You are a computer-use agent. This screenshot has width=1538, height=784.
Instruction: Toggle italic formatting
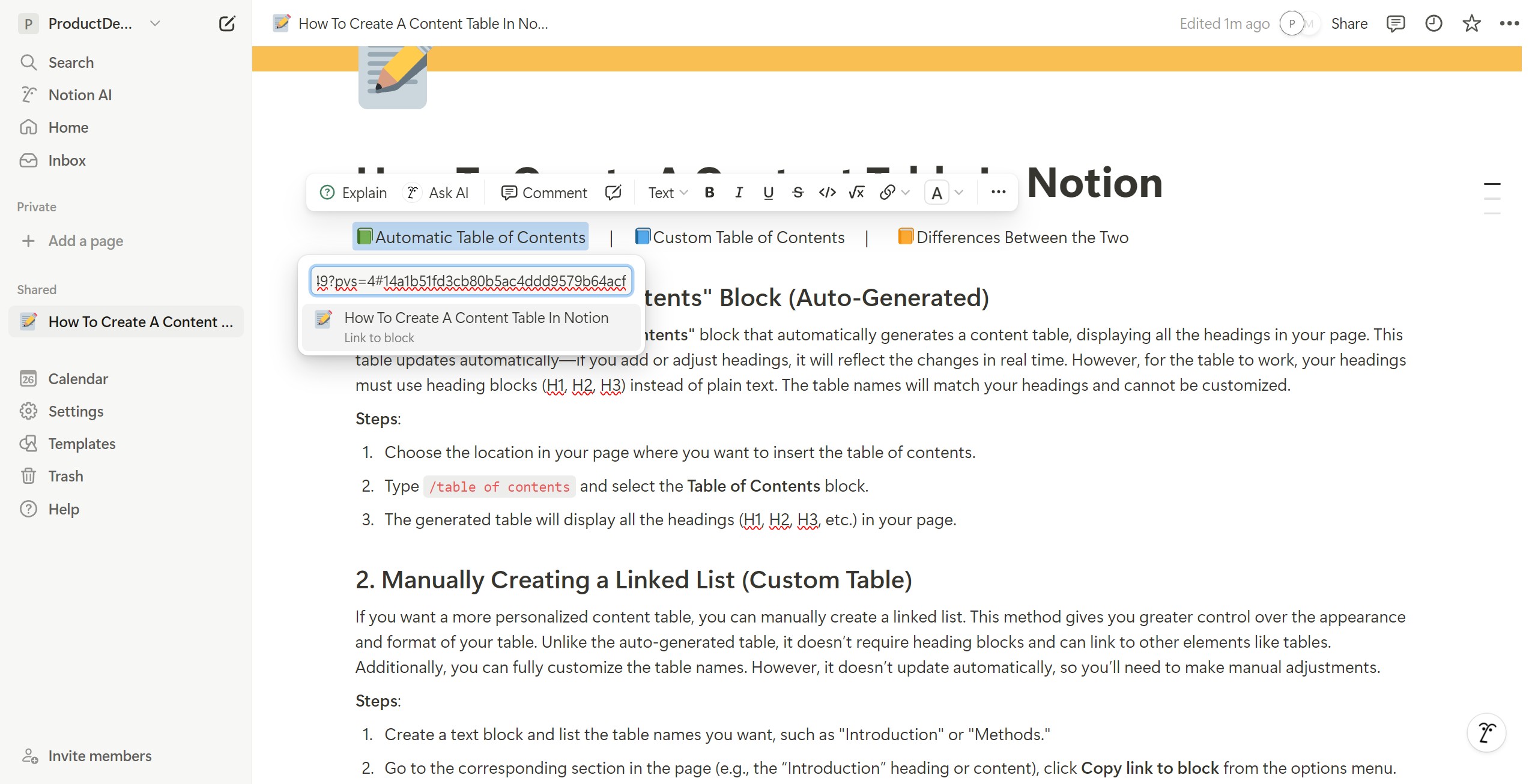tap(739, 193)
